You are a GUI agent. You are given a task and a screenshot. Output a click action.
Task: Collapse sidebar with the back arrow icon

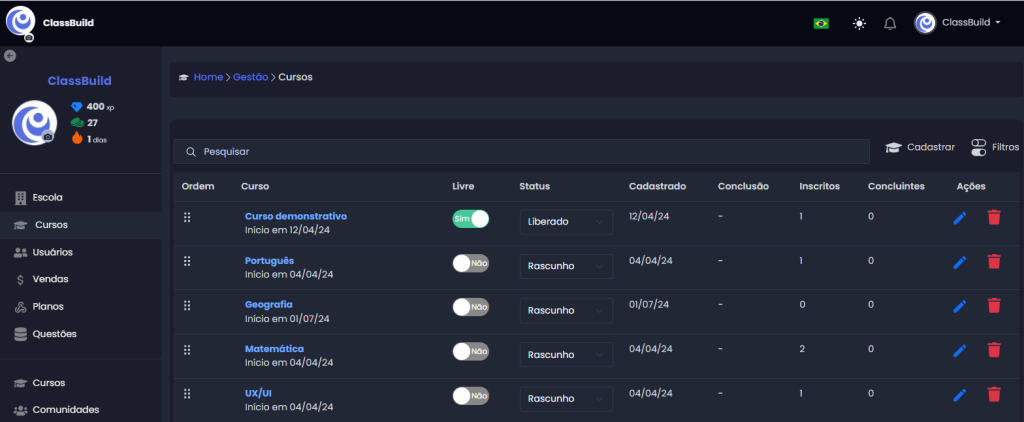coord(10,56)
